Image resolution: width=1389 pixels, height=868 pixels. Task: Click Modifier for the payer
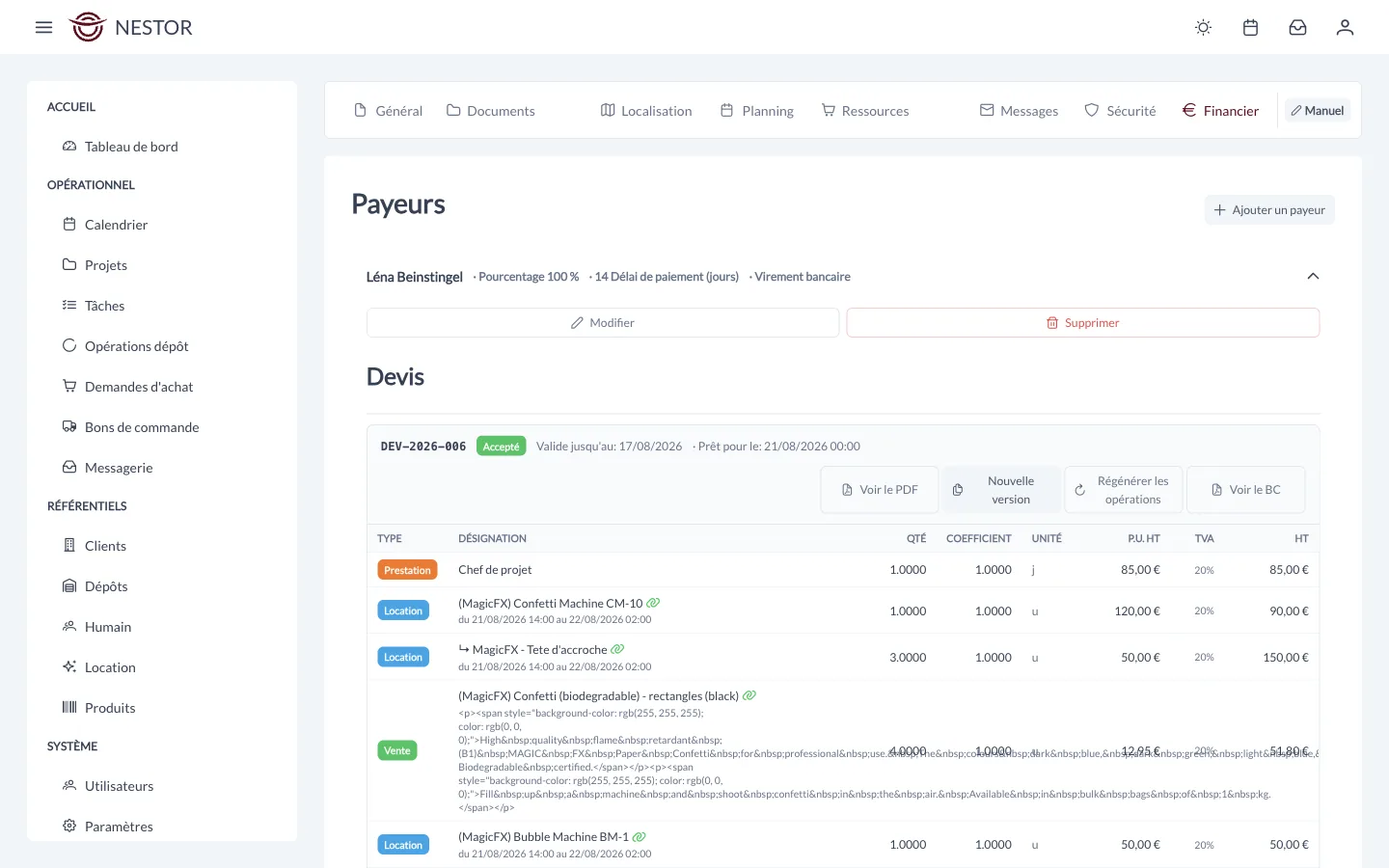(x=603, y=323)
